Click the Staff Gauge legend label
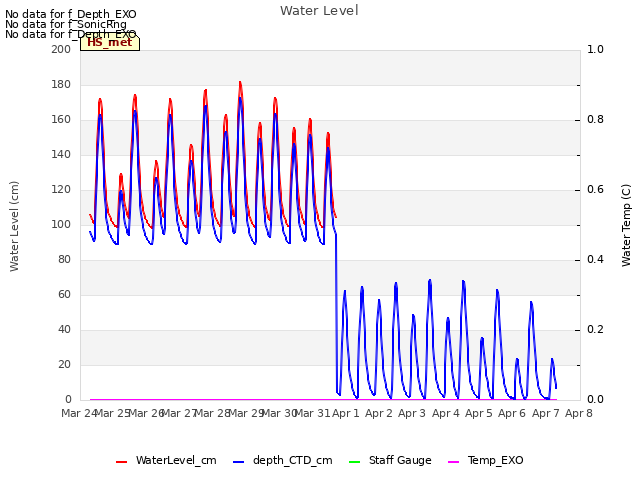The height and width of the screenshot is (480, 640). click(x=400, y=460)
